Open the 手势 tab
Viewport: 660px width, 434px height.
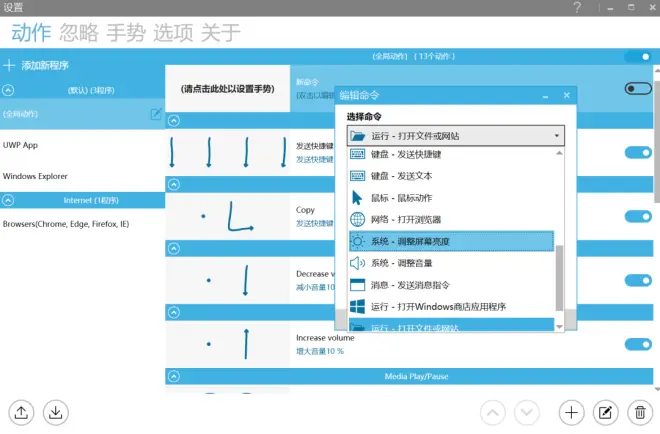tap(126, 32)
